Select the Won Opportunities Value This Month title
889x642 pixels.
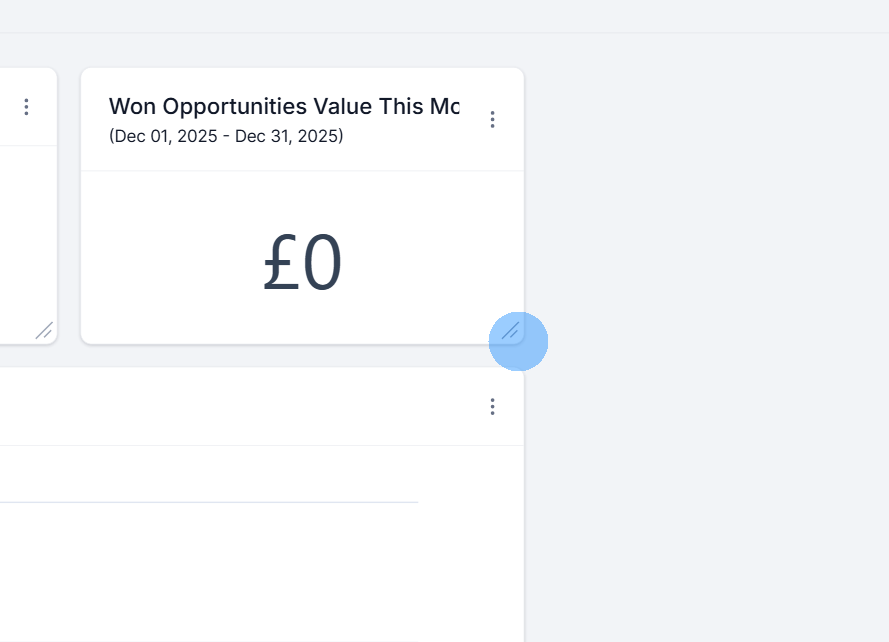284,106
